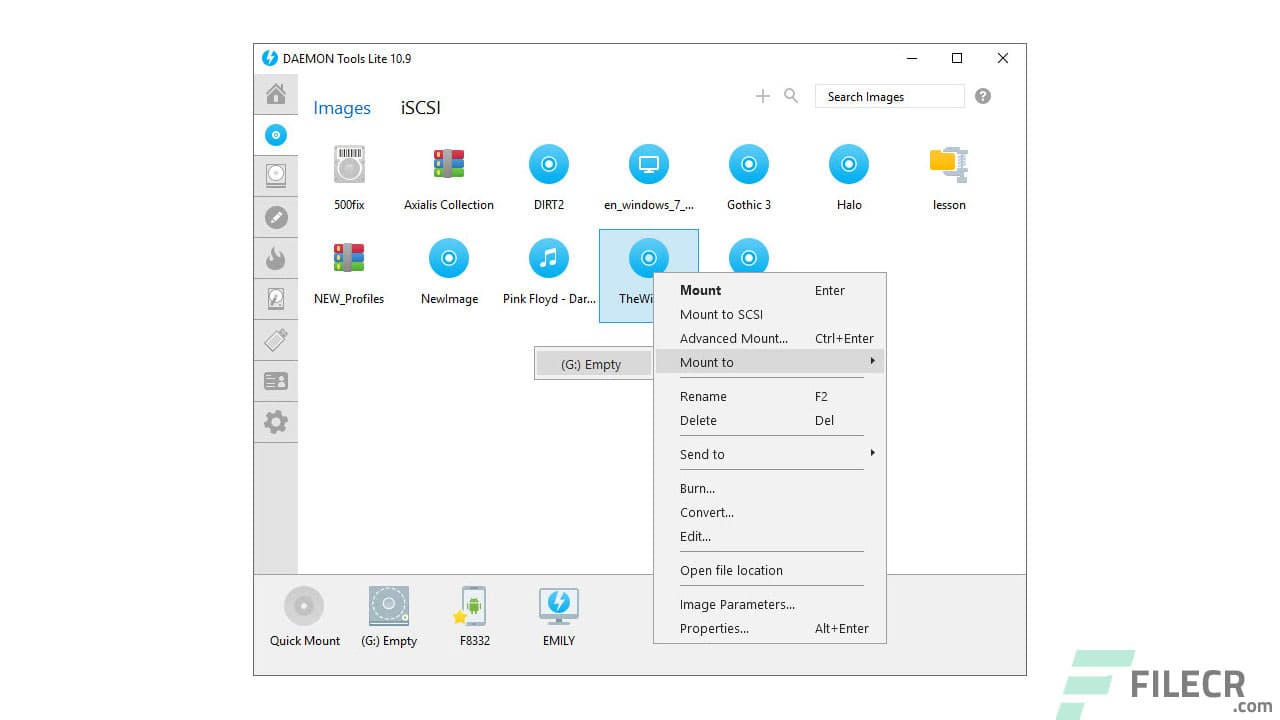This screenshot has height=720, width=1280.
Task: Expand the Send to submenu
Action: point(770,454)
